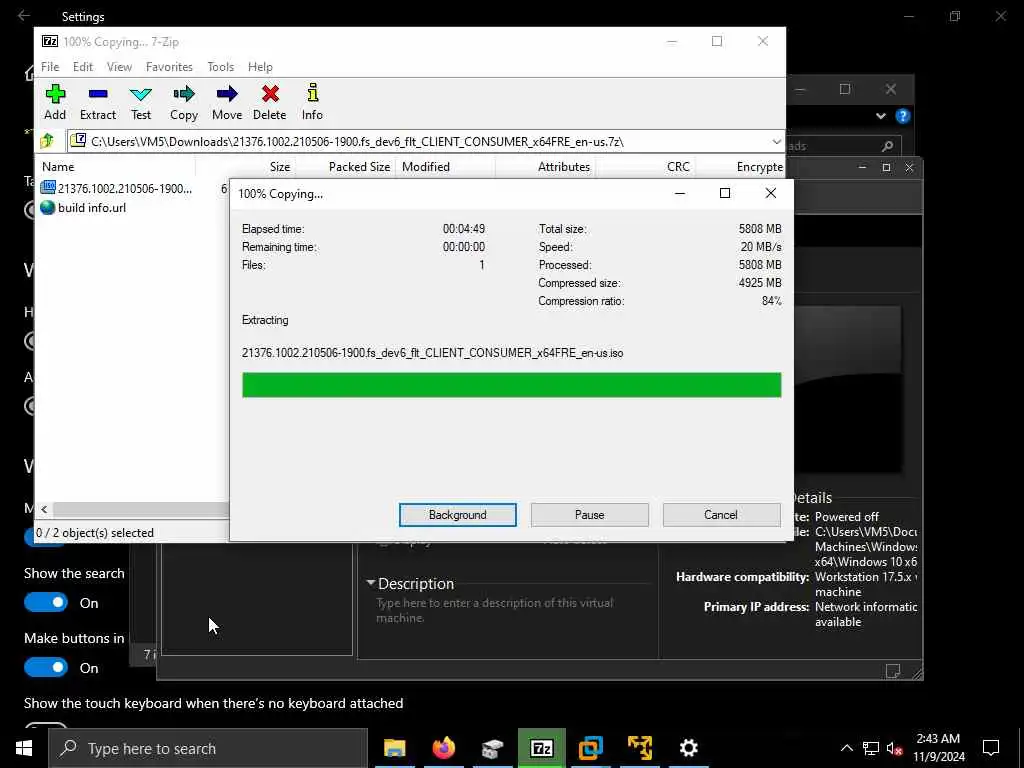Click the Background button
Screen dimensions: 1024x768
coord(458,515)
